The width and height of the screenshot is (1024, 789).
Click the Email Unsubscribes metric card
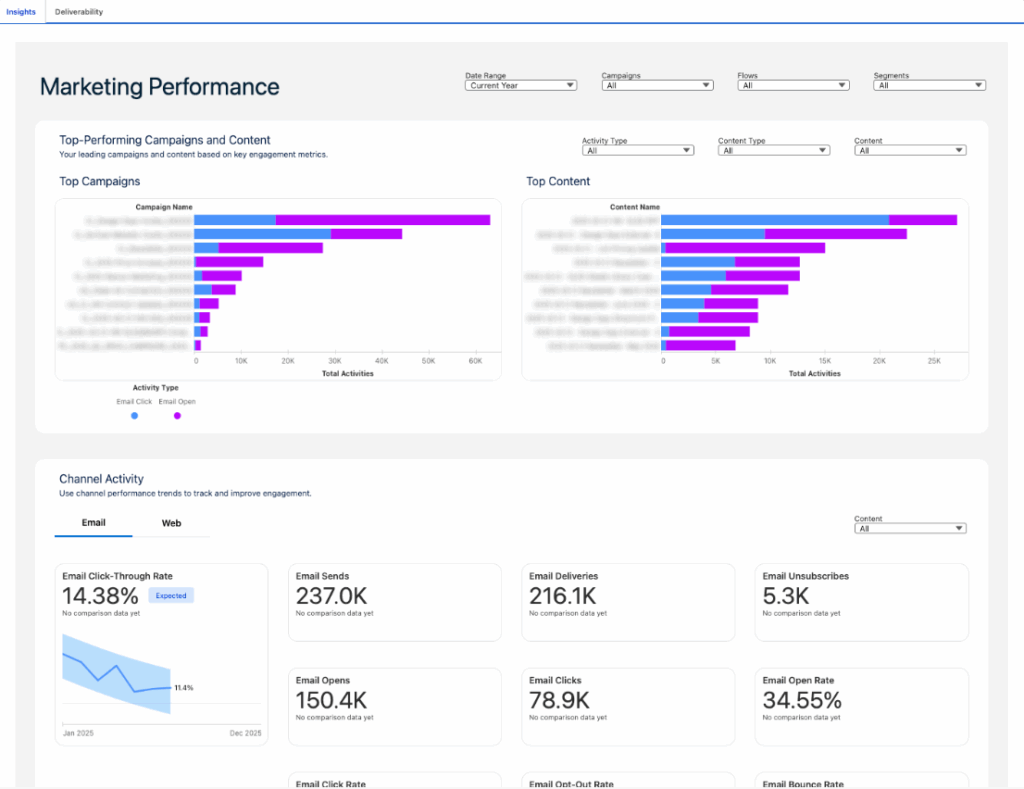[x=861, y=602]
